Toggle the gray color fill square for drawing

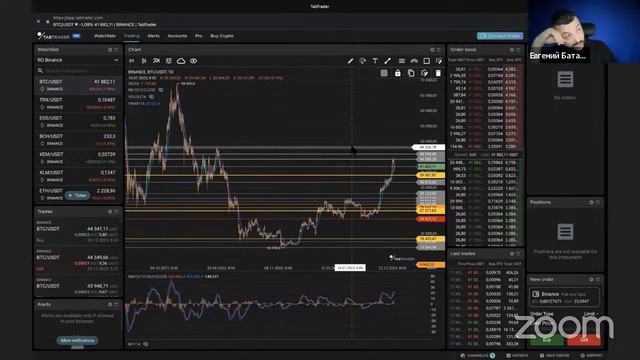pos(384,73)
